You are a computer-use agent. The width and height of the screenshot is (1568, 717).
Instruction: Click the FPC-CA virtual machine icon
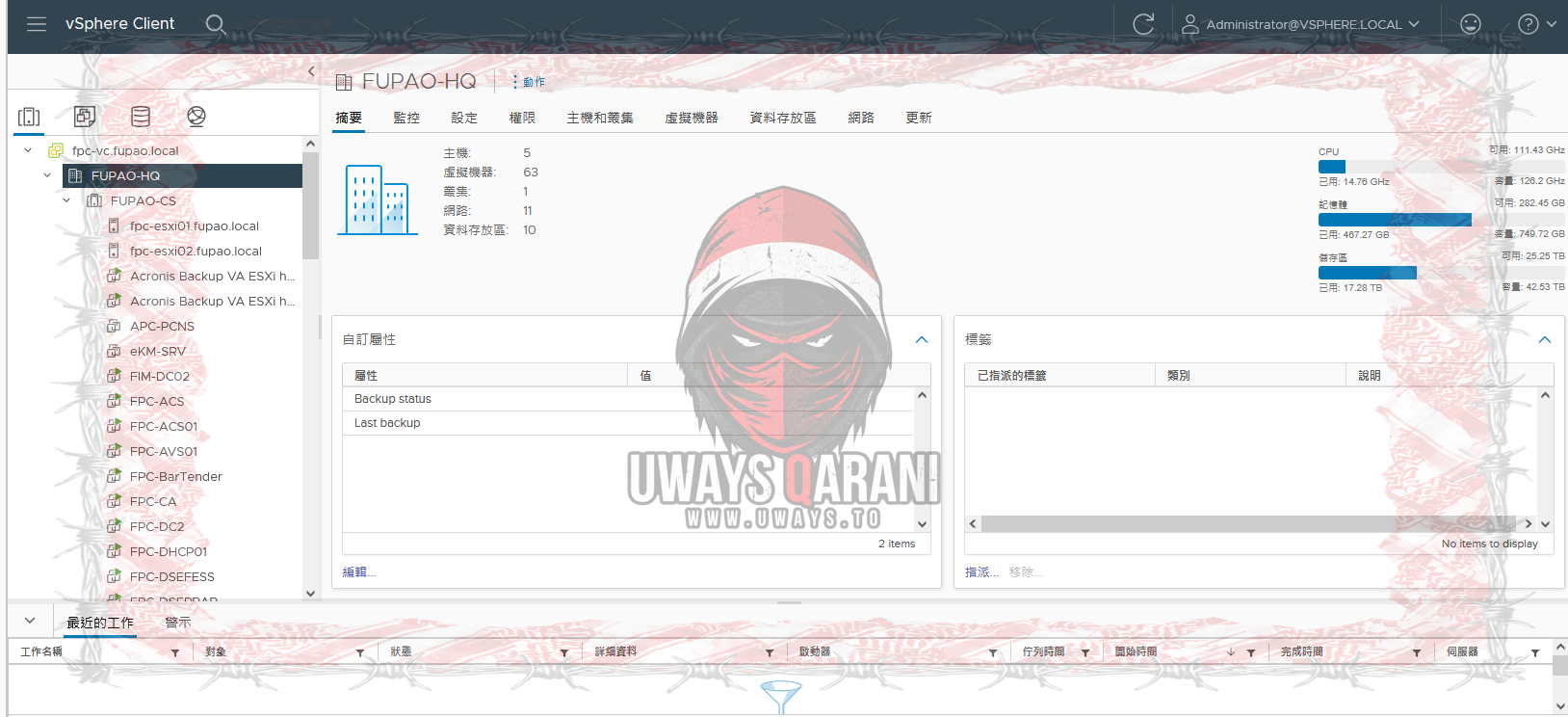coord(114,501)
